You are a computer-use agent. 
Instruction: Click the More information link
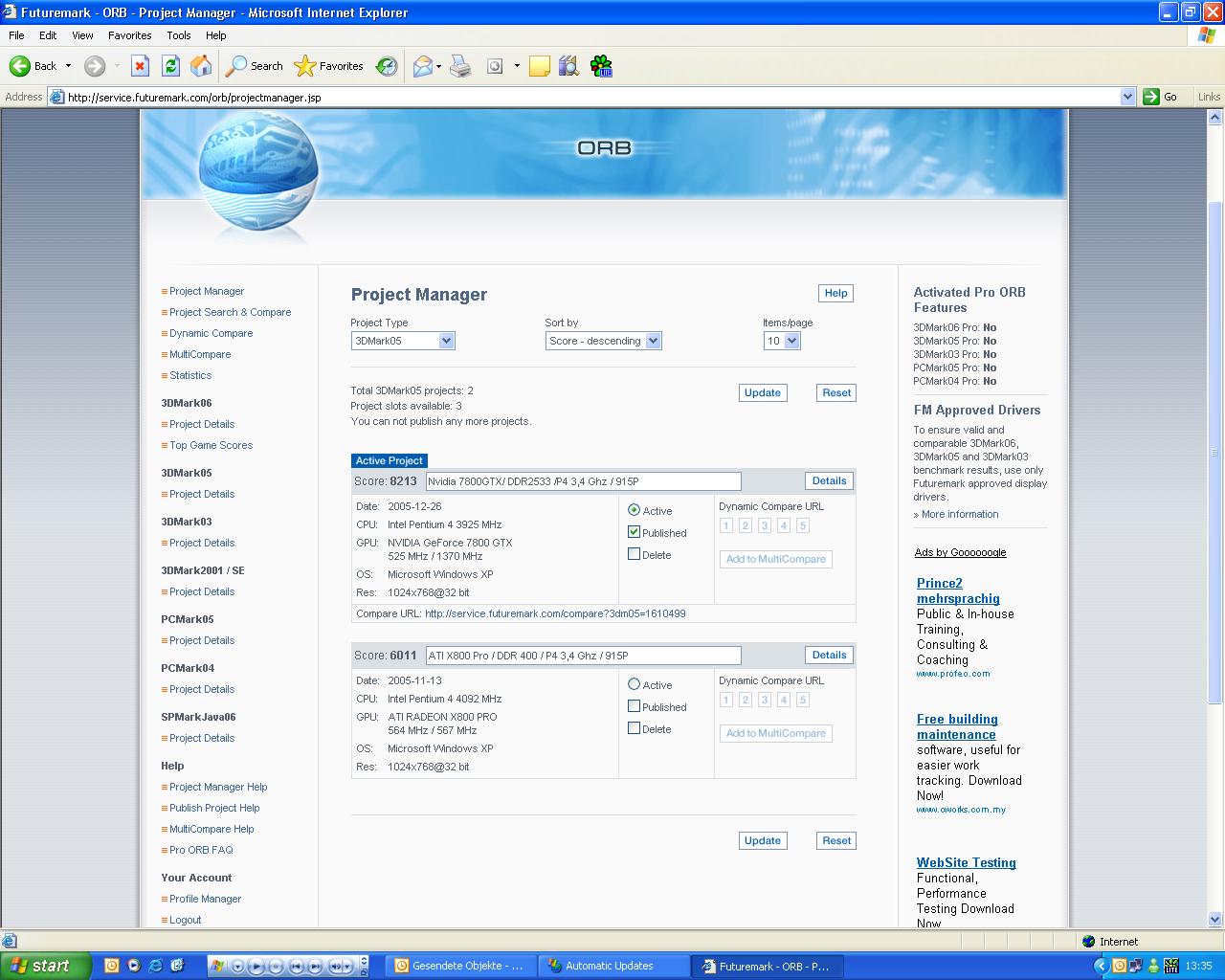point(960,514)
